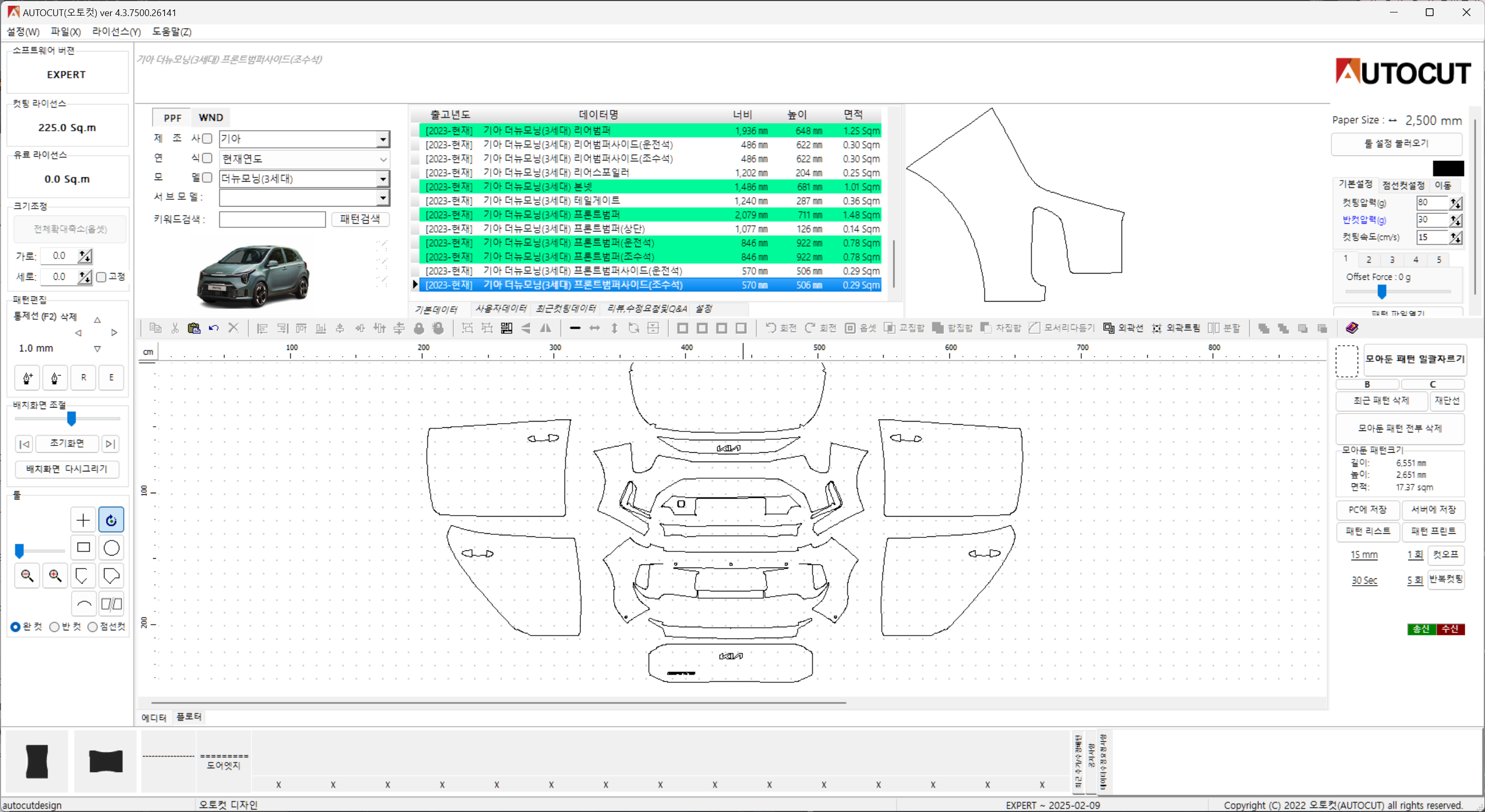Switch to the WND tab
The height and width of the screenshot is (812, 1485).
(x=210, y=117)
